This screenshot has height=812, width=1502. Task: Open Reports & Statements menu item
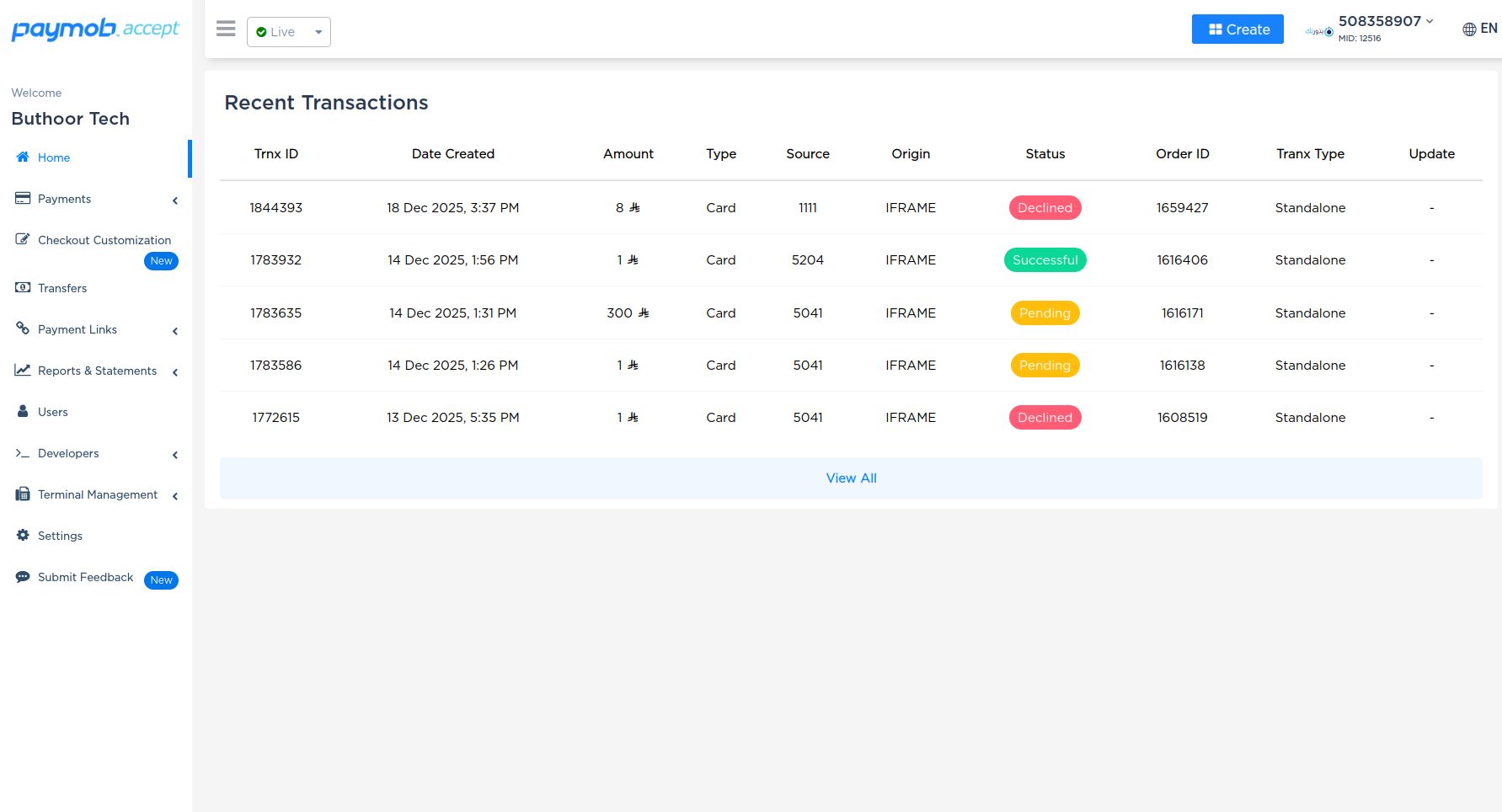click(x=97, y=371)
